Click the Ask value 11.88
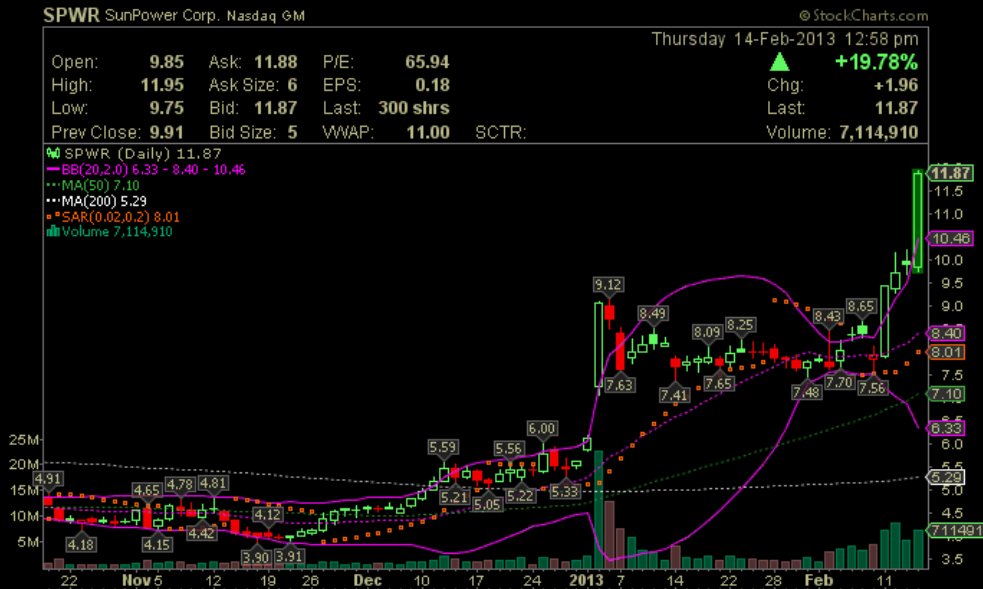 point(275,61)
